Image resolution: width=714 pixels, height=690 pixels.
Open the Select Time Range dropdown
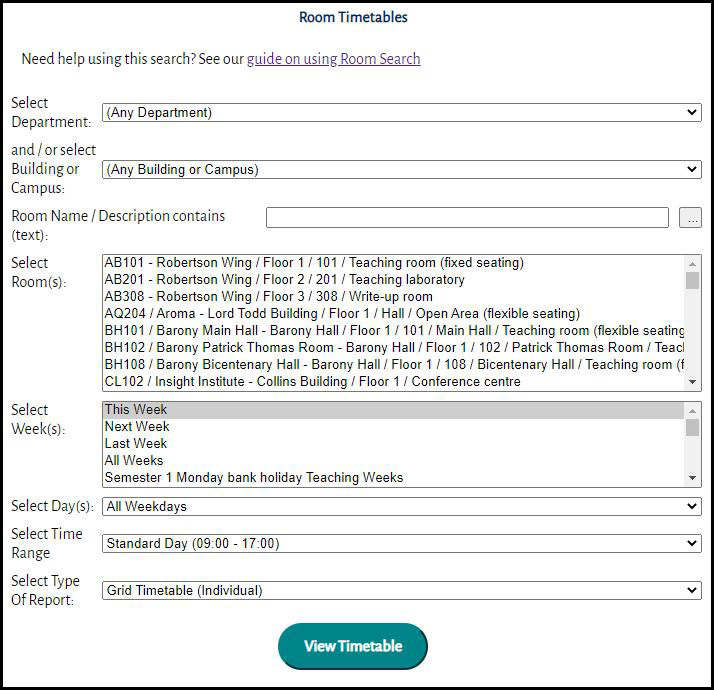pos(401,544)
